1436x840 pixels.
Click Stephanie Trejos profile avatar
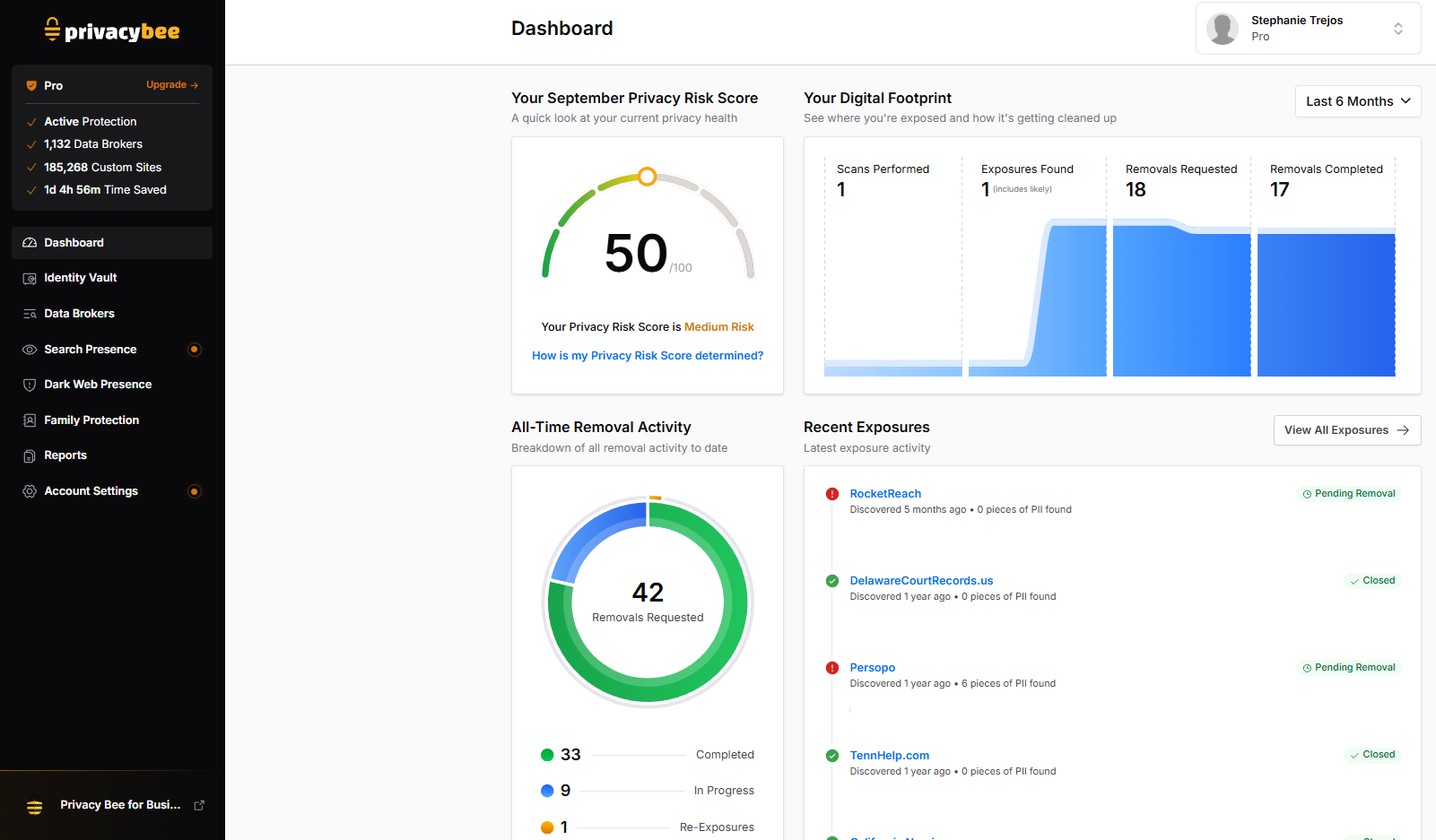1223,29
